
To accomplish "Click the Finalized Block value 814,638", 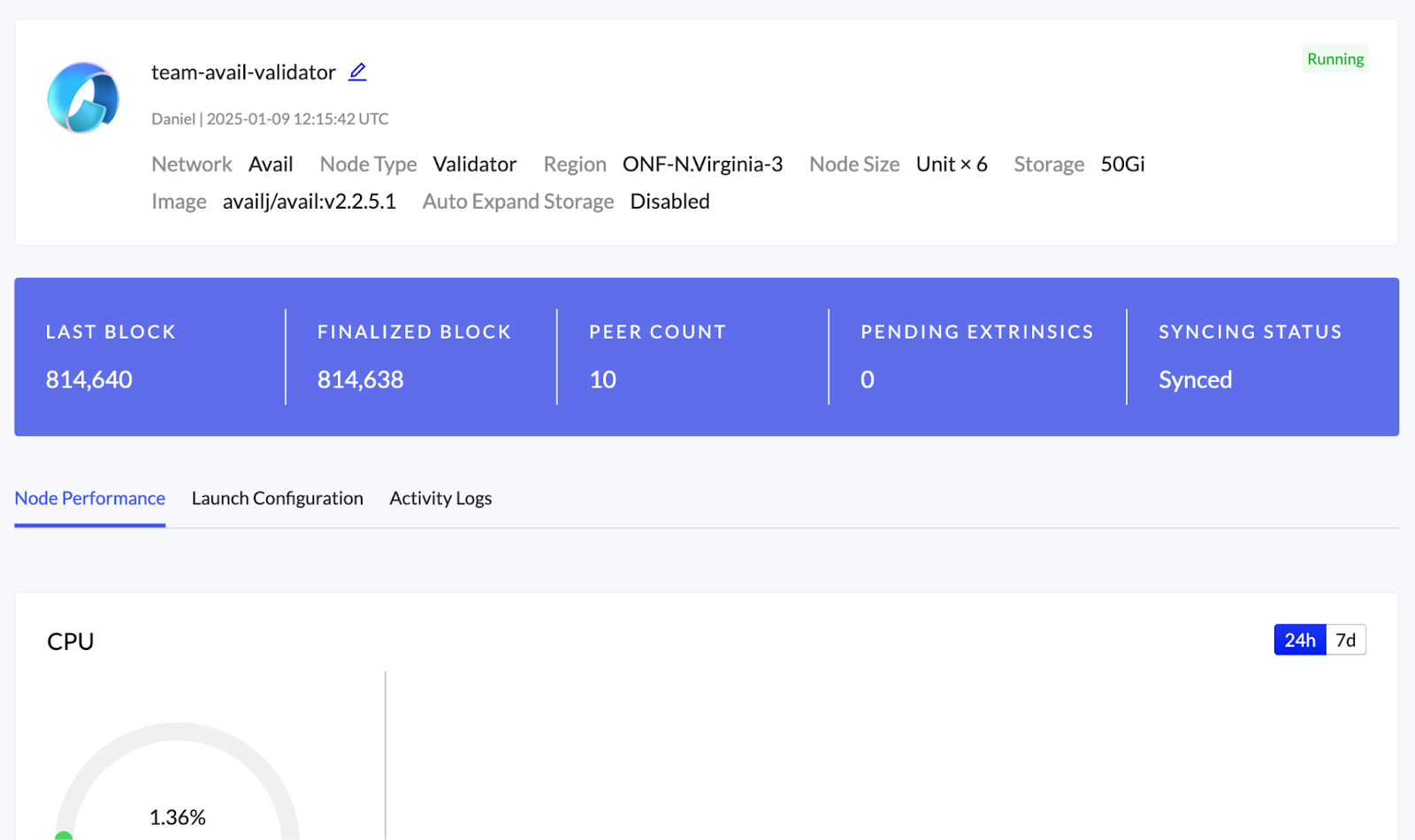I will (360, 380).
